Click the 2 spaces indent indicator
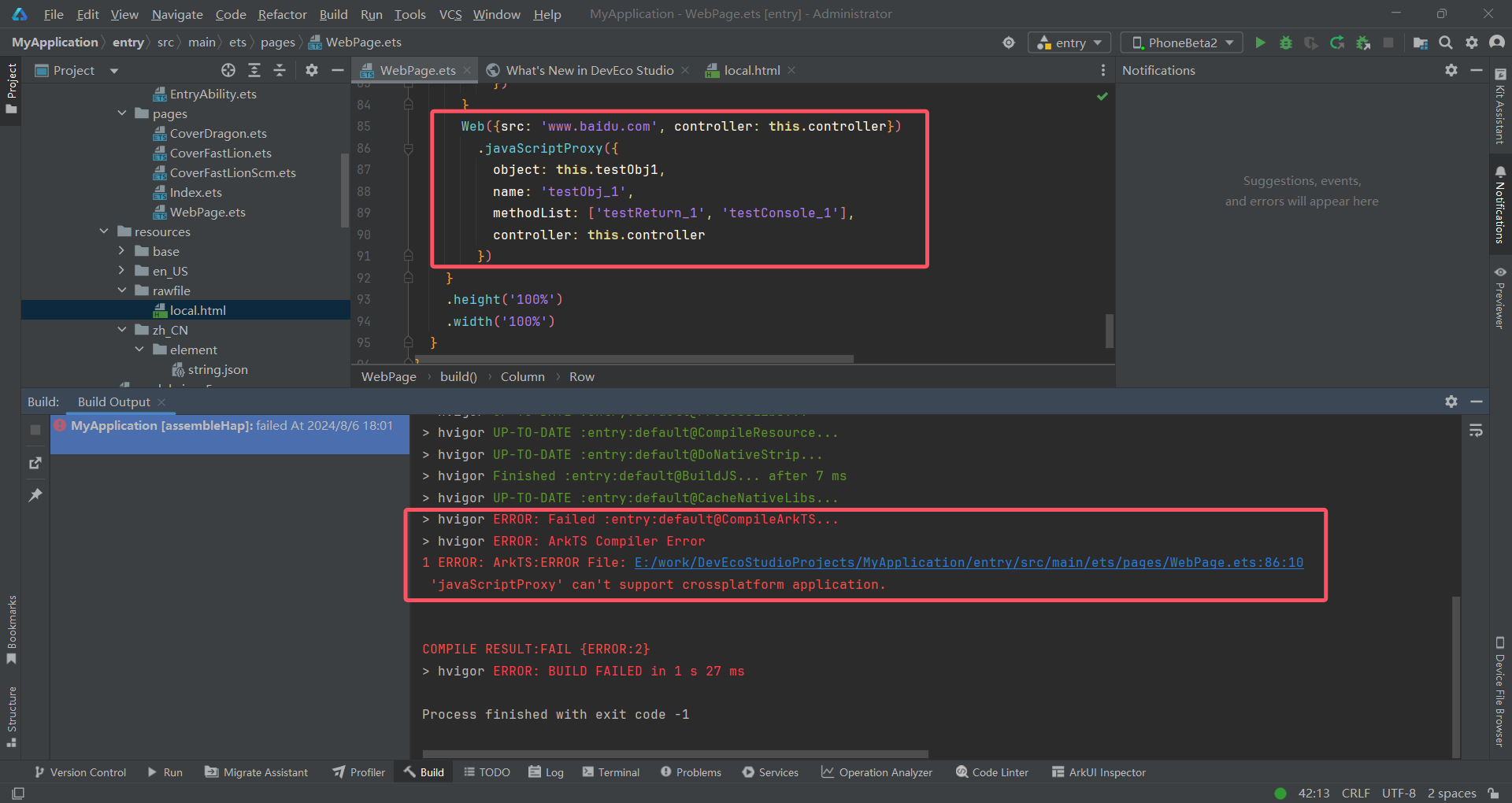Image resolution: width=1512 pixels, height=803 pixels. [x=1451, y=793]
